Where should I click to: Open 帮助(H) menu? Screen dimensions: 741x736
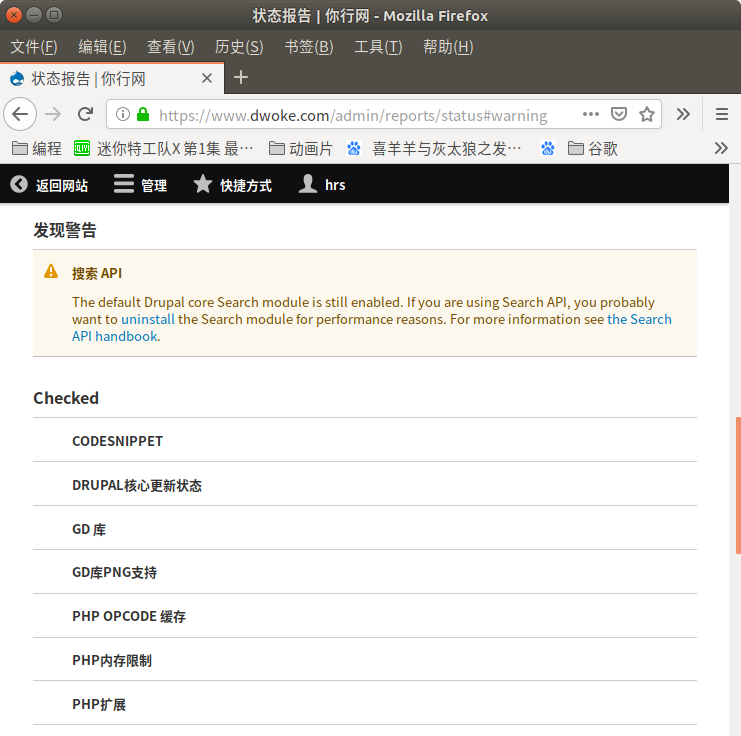[x=448, y=47]
